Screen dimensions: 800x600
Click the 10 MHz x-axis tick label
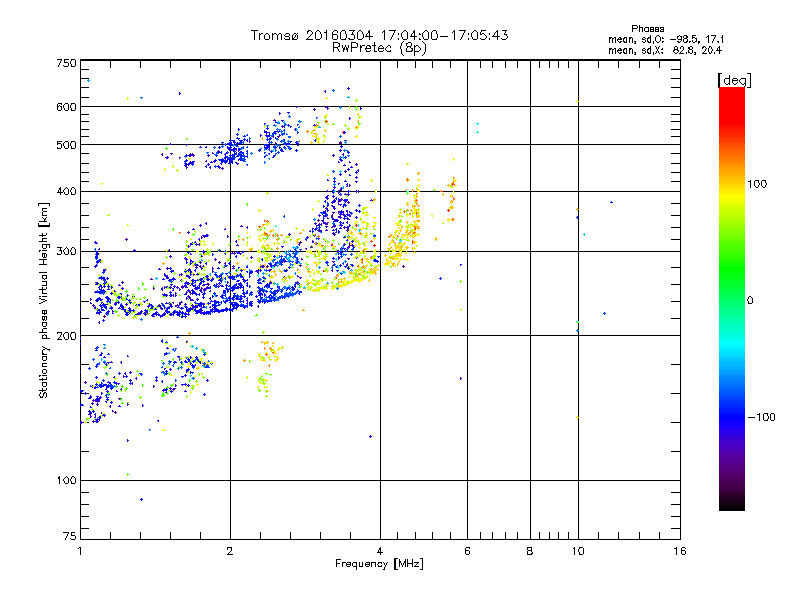click(577, 551)
